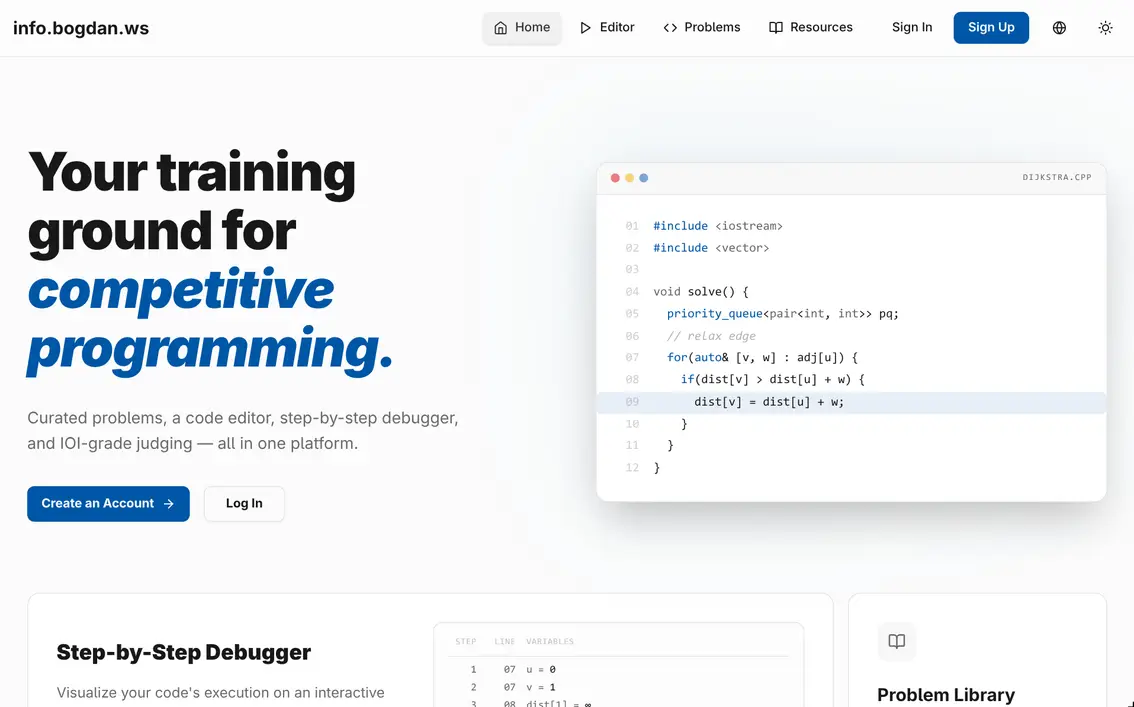
Task: Select highlighted code line 09
Action: click(x=851, y=402)
